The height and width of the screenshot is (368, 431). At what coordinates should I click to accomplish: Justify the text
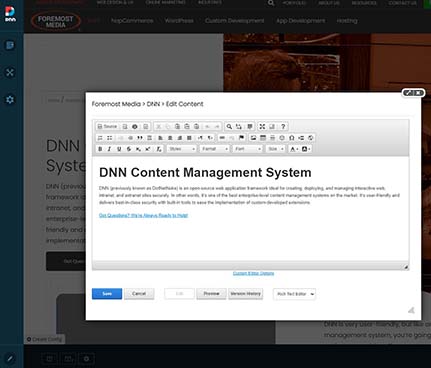[x=189, y=138]
